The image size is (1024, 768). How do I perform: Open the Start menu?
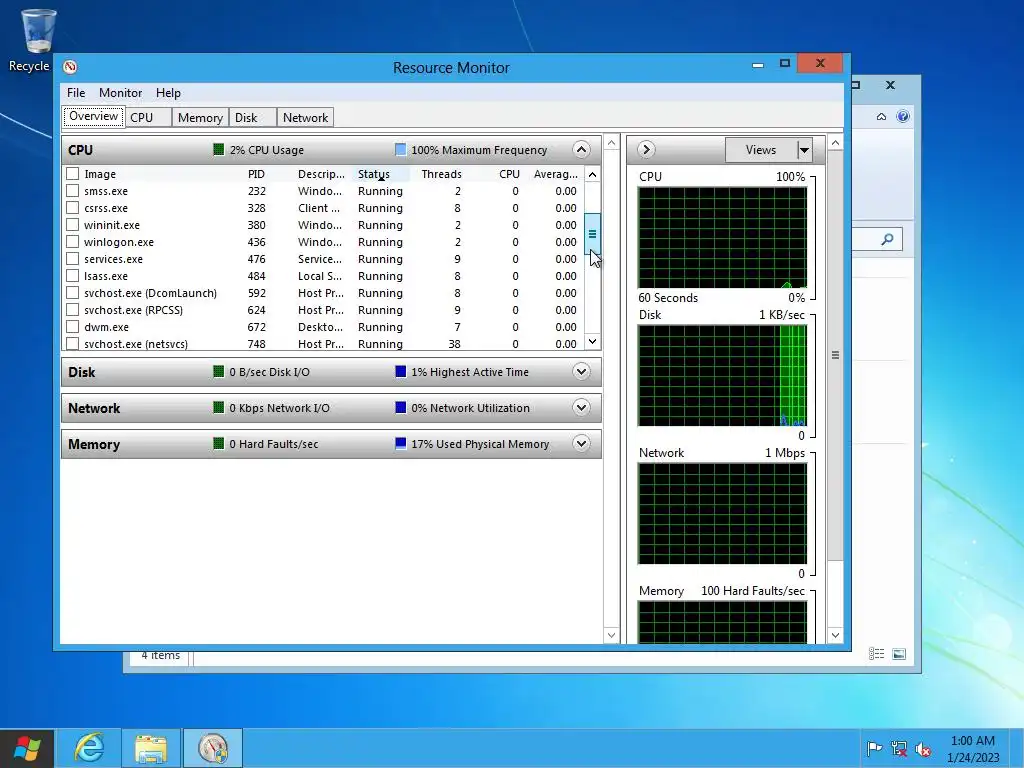coord(27,748)
